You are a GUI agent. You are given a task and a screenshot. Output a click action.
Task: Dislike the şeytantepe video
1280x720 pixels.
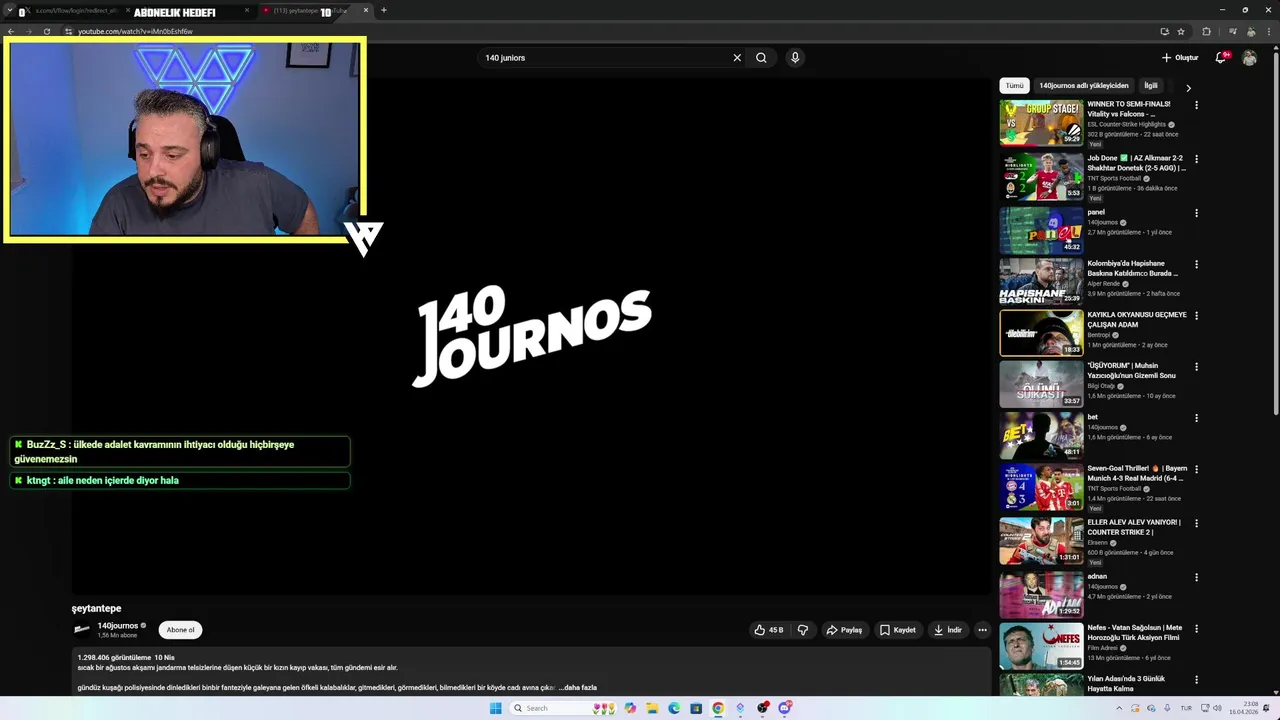click(802, 630)
